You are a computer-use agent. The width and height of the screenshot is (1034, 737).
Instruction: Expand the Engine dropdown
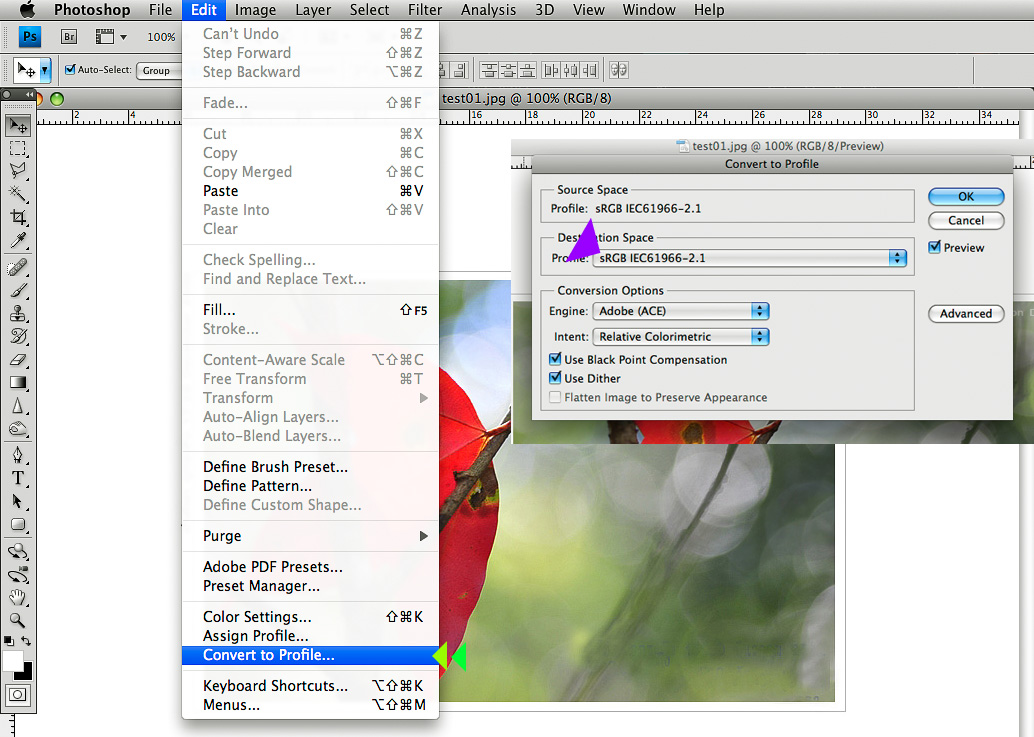680,311
